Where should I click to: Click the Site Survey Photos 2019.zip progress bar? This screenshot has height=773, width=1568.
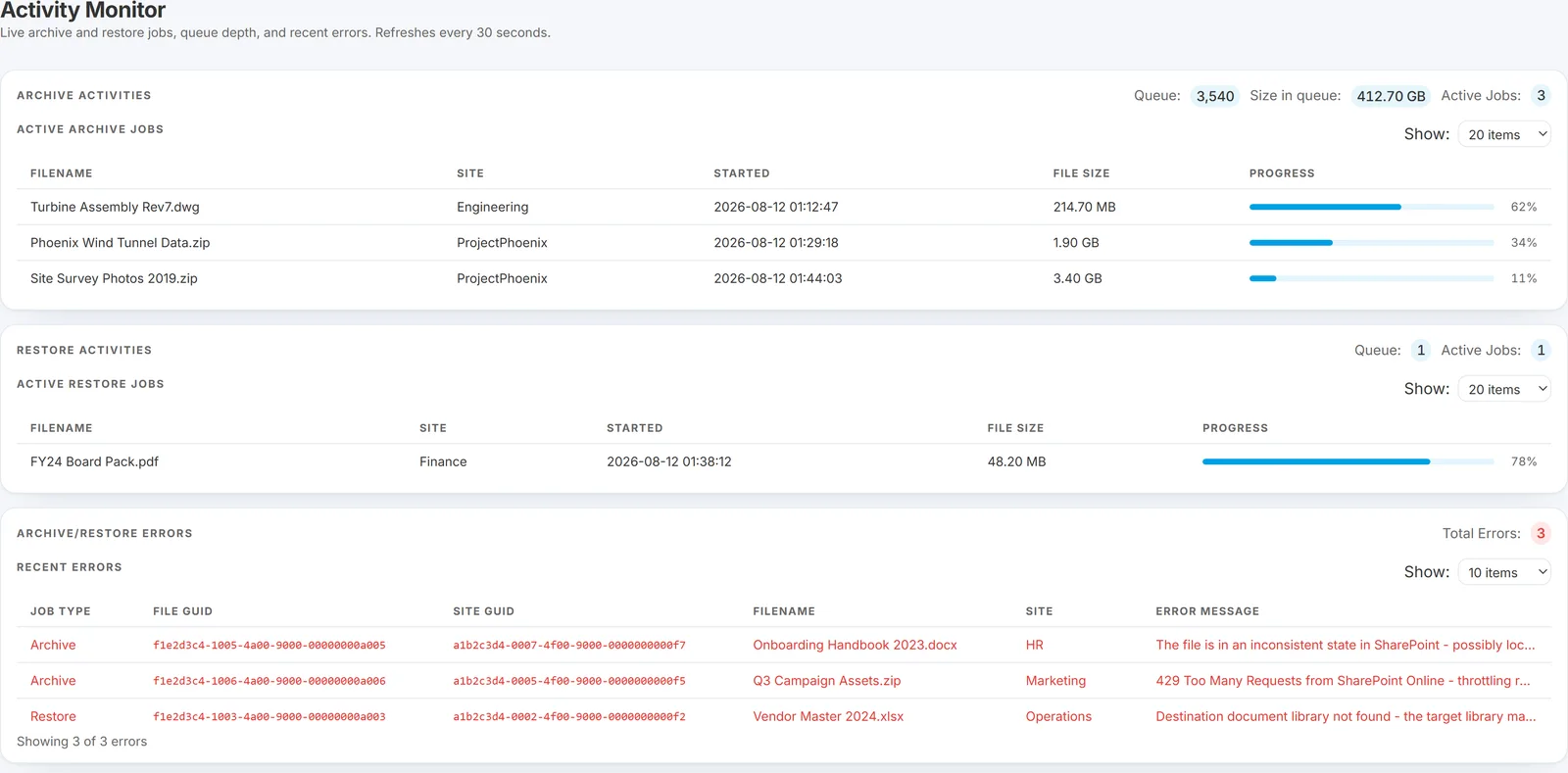pos(1371,278)
